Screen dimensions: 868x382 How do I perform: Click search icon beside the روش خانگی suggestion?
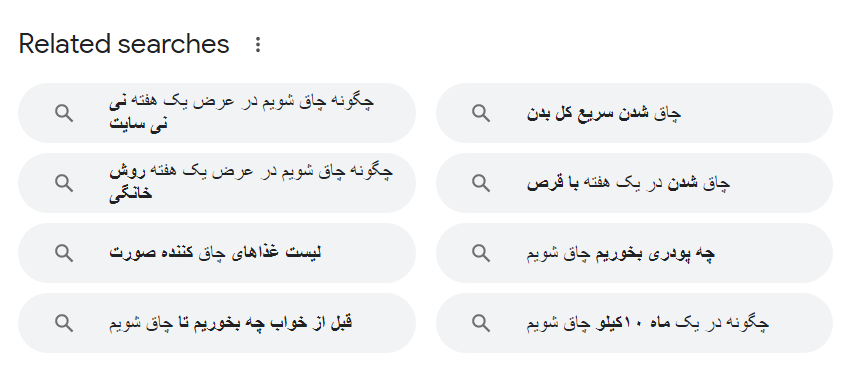point(64,183)
